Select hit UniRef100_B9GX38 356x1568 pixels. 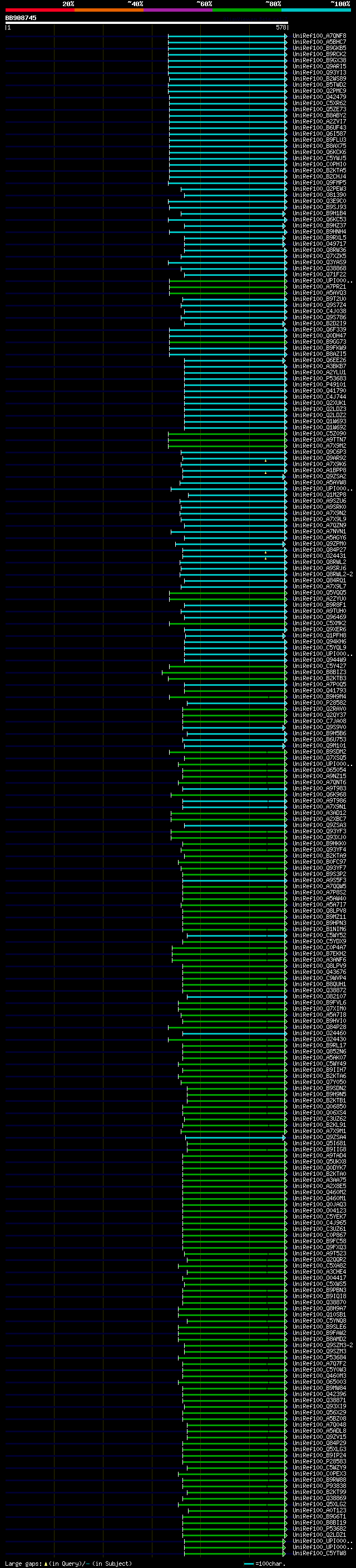(x=319, y=60)
